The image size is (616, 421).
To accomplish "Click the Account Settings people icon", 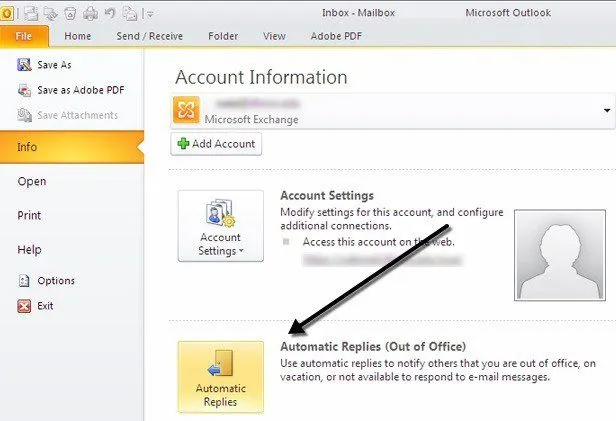I will click(220, 213).
